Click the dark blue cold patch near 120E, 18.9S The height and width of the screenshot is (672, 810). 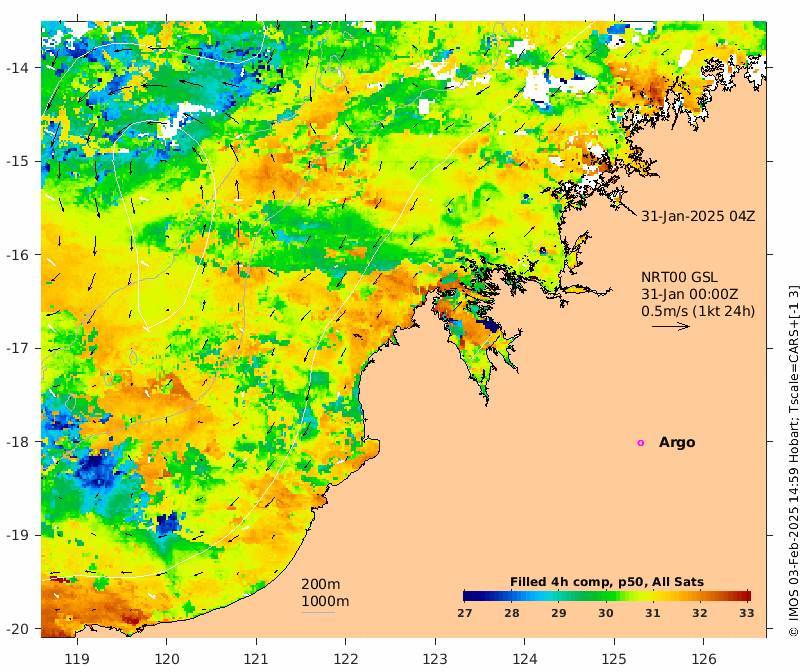pos(167,523)
